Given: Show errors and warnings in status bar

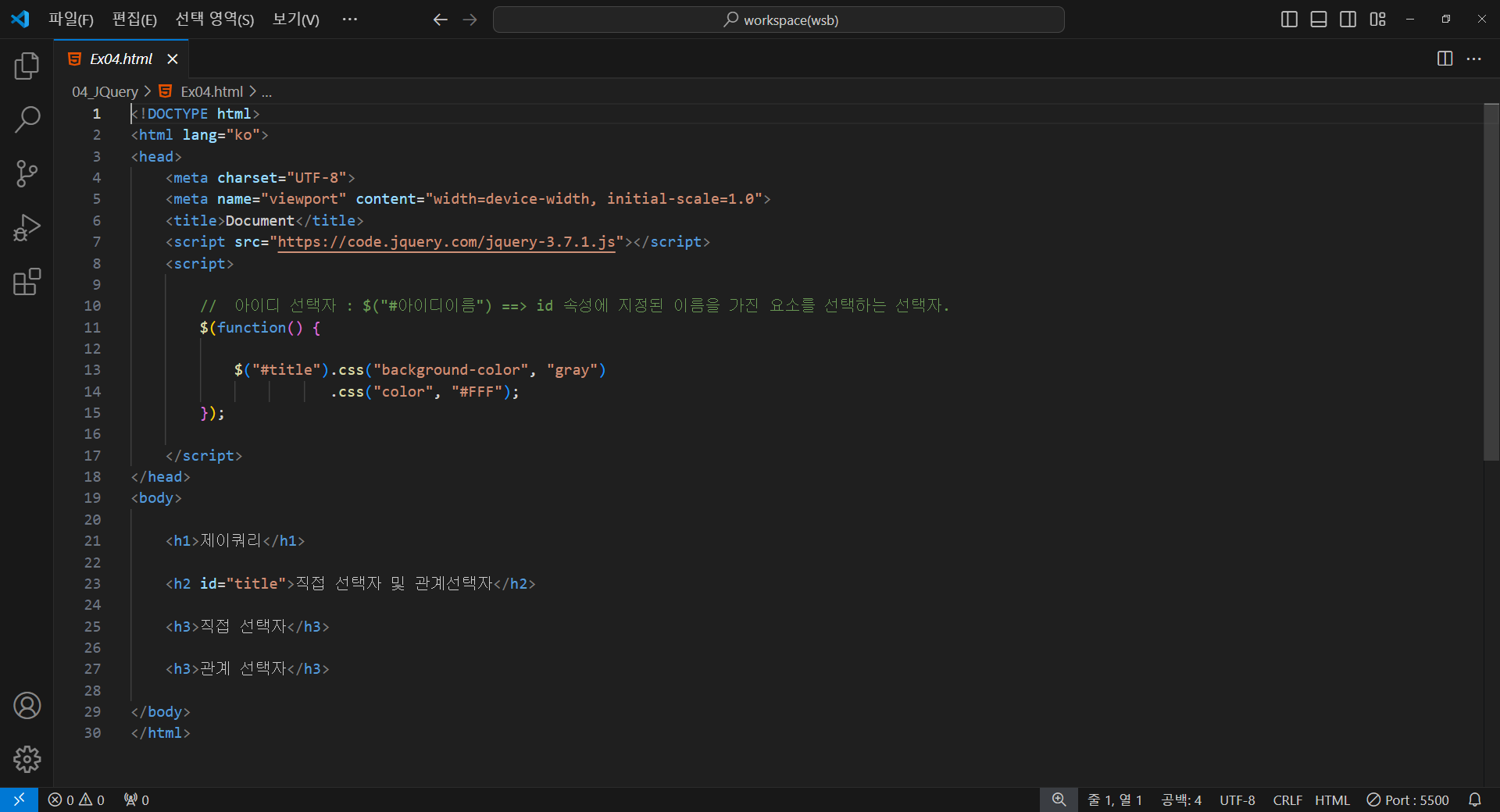Looking at the screenshot, I should [x=76, y=800].
